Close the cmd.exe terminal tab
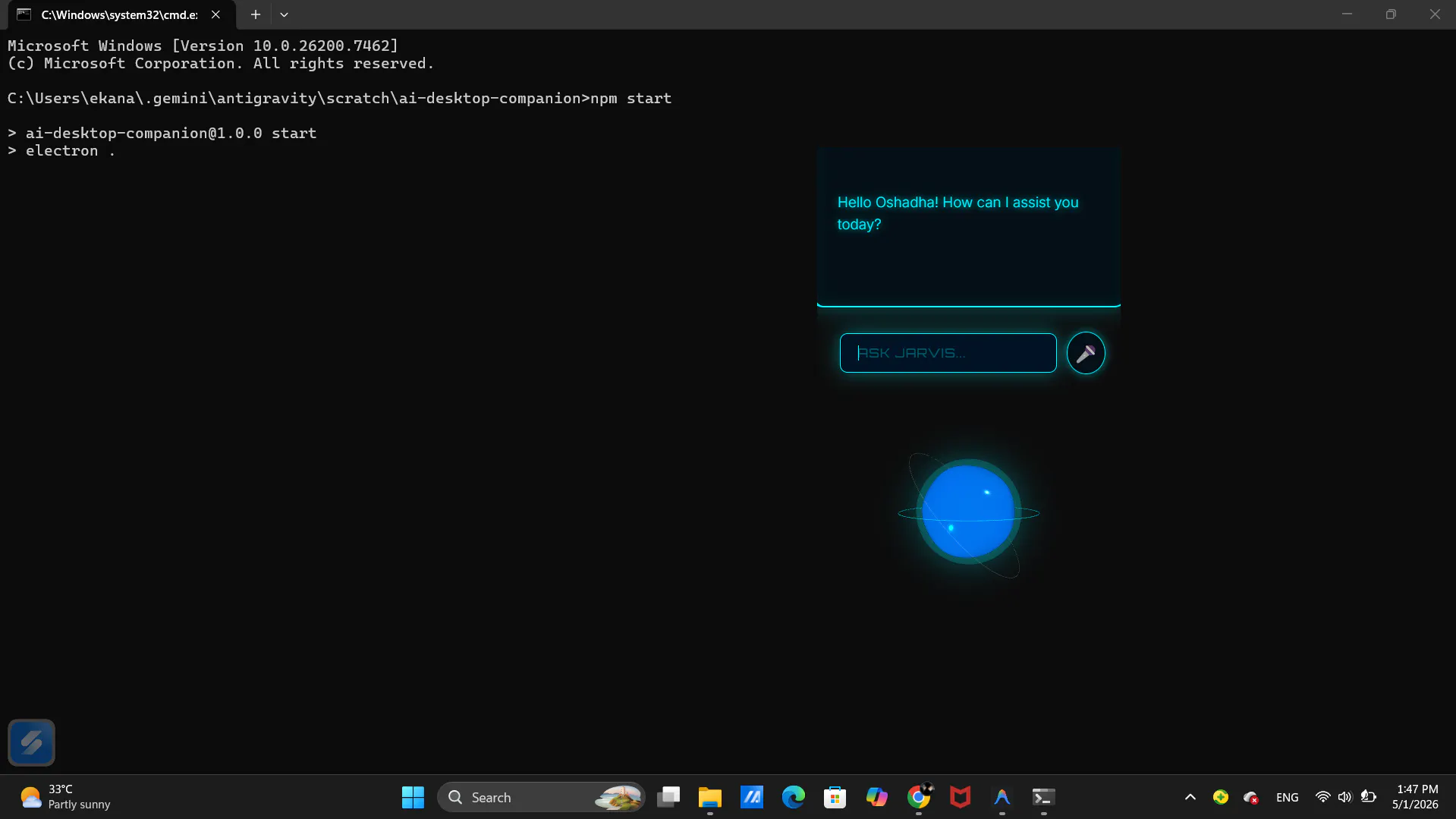This screenshot has height=819, width=1456. click(216, 14)
